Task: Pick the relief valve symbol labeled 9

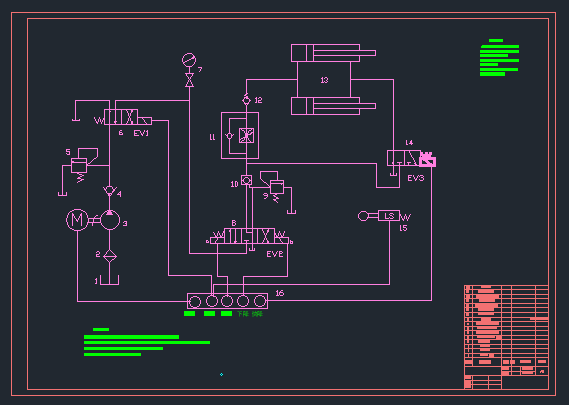Action: click(277, 188)
